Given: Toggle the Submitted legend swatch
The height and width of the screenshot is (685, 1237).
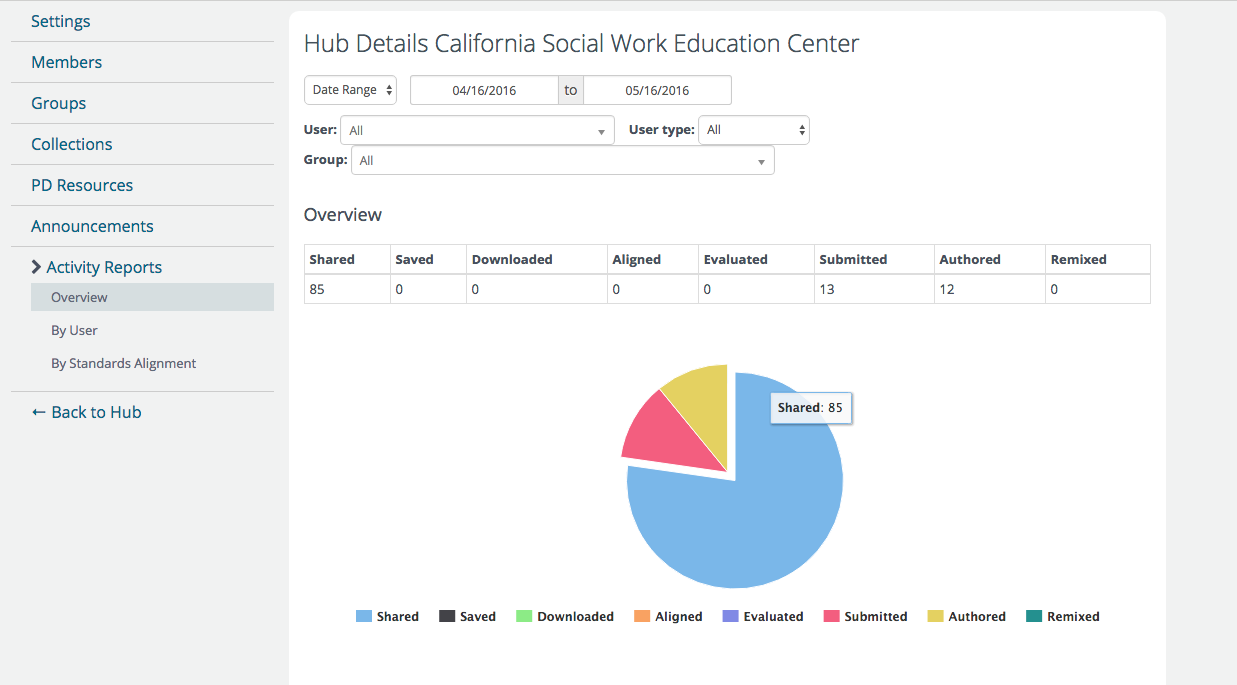Looking at the screenshot, I should coord(831,616).
